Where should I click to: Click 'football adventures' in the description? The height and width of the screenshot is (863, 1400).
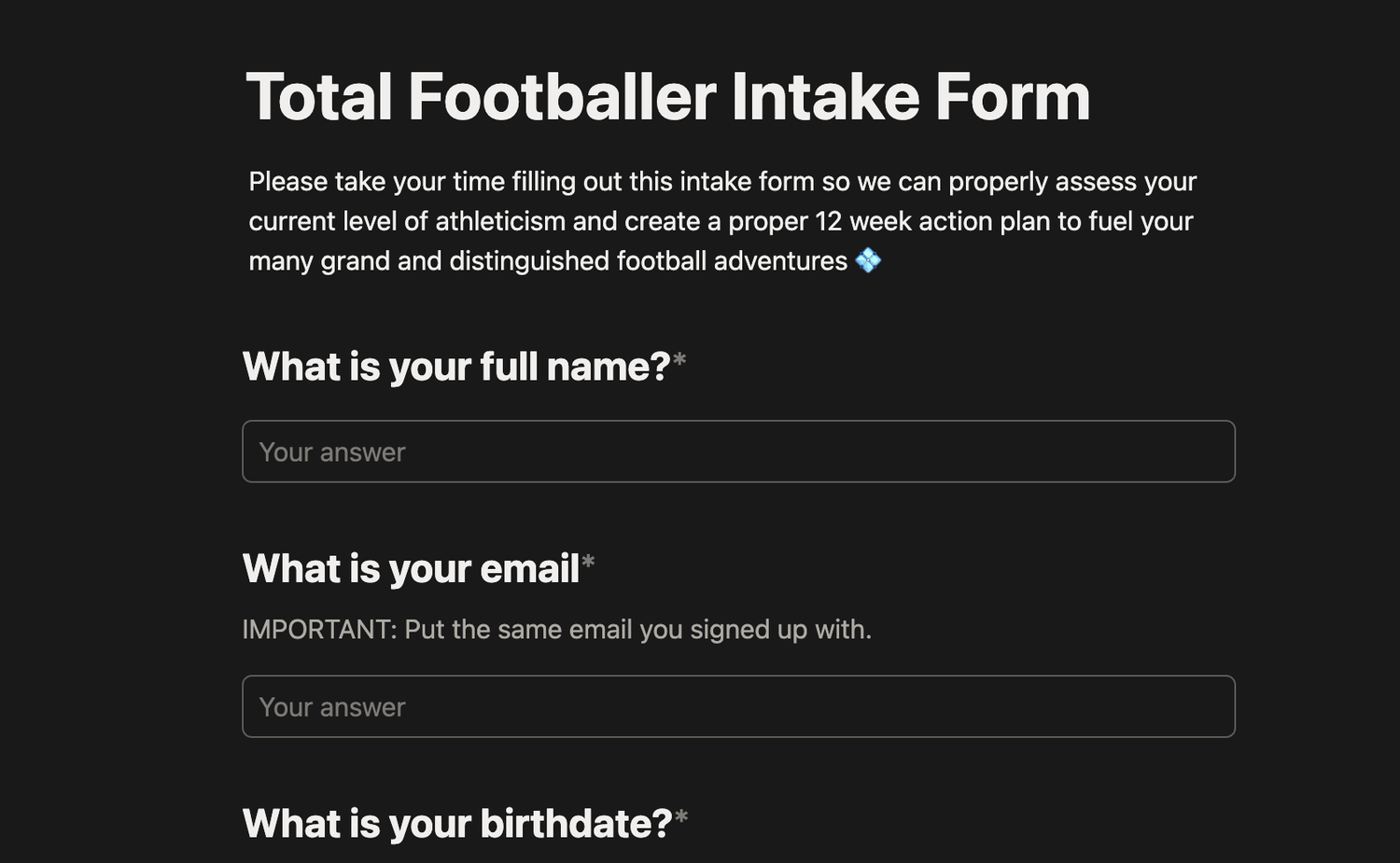732,260
